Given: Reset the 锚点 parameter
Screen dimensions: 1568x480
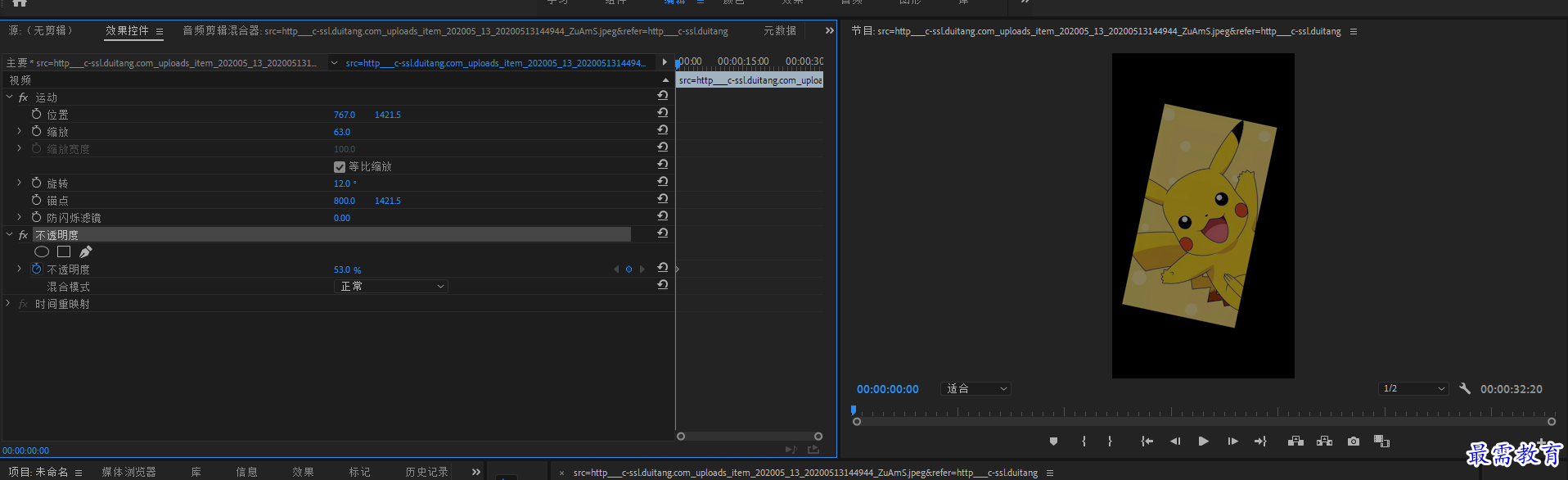Looking at the screenshot, I should [x=663, y=199].
